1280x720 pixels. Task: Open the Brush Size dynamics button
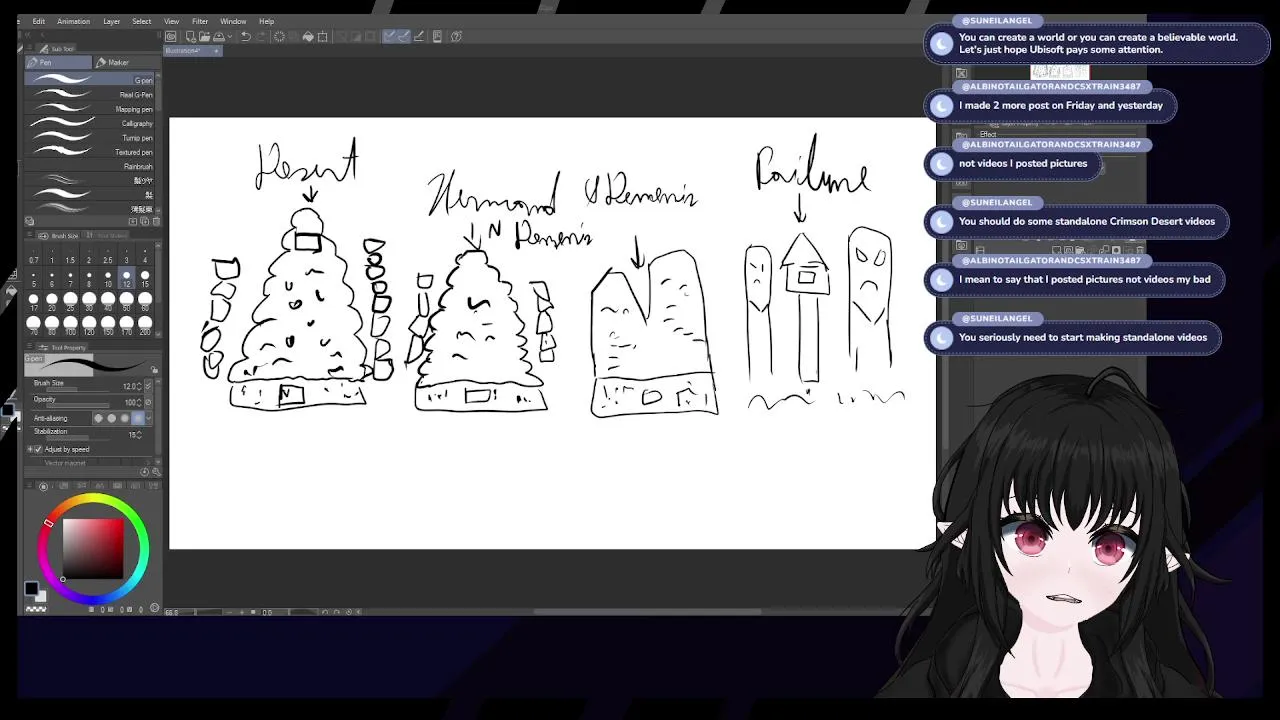click(x=148, y=386)
